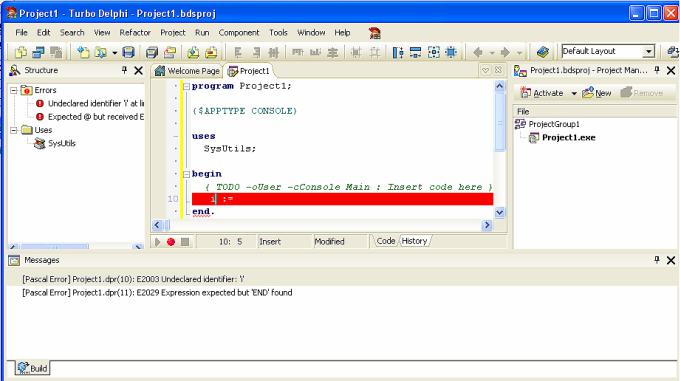The image size is (680, 381).
Task: Click the New Items toolbar icon
Action: [83, 52]
